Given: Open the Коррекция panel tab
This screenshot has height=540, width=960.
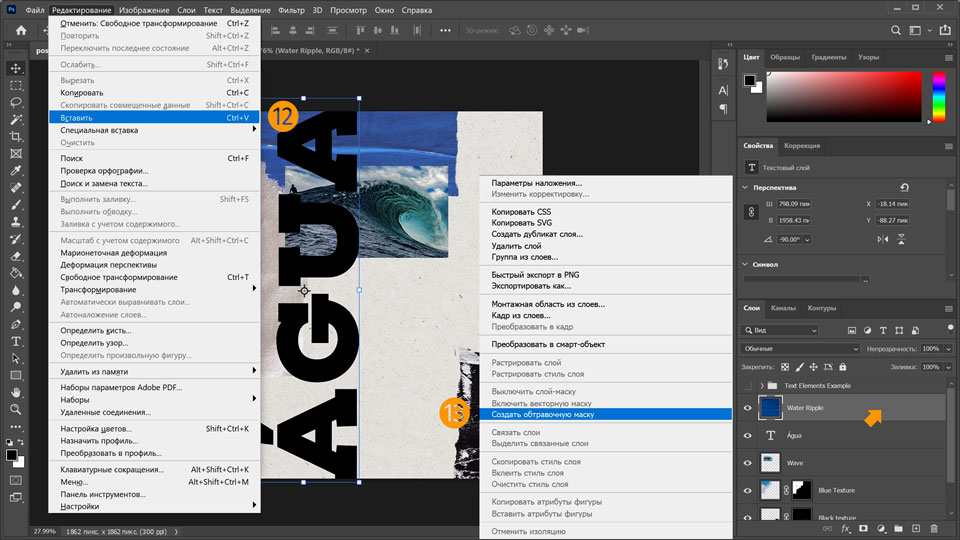Looking at the screenshot, I should (x=801, y=146).
